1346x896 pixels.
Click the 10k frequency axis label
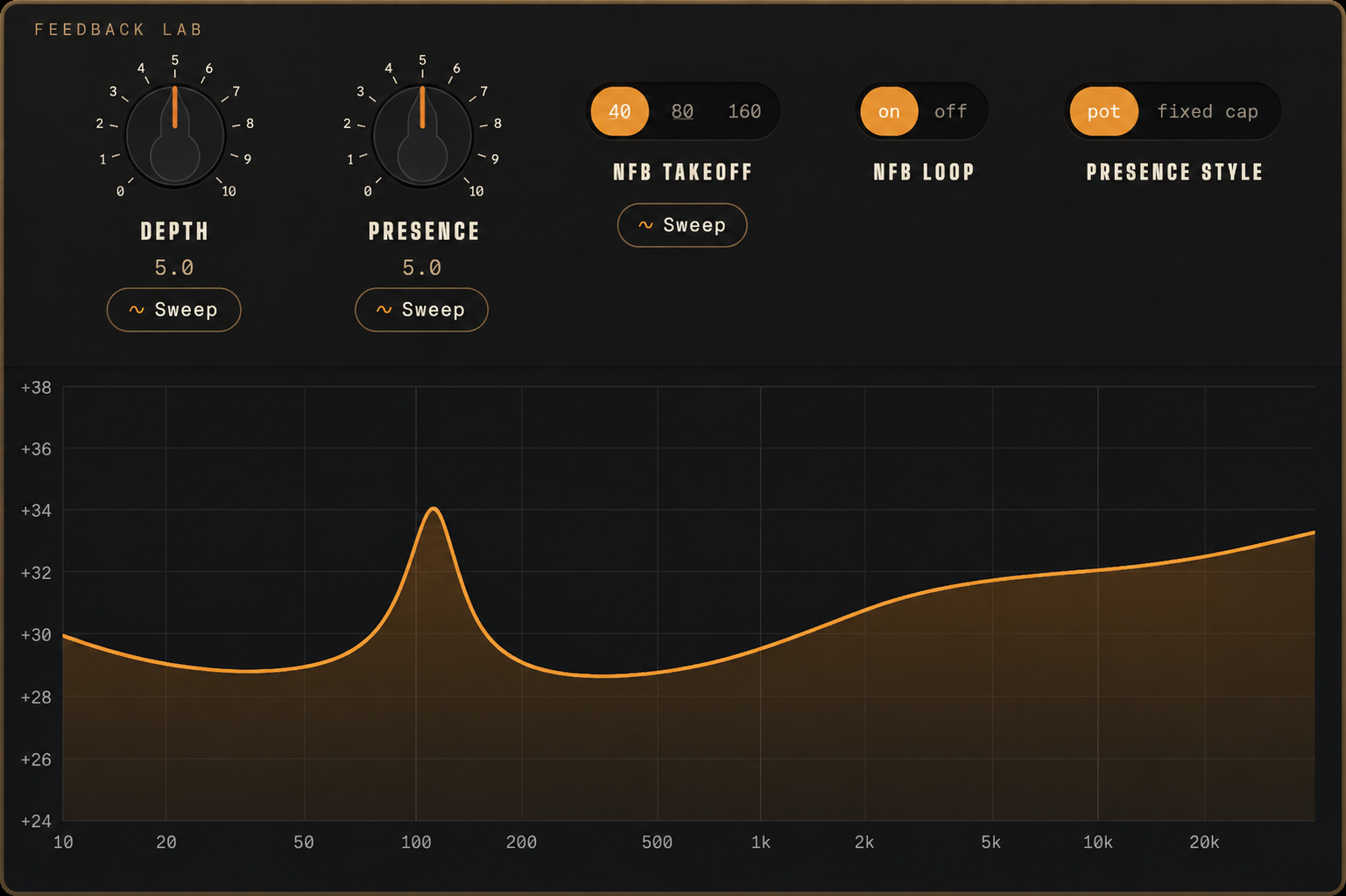tap(1098, 843)
